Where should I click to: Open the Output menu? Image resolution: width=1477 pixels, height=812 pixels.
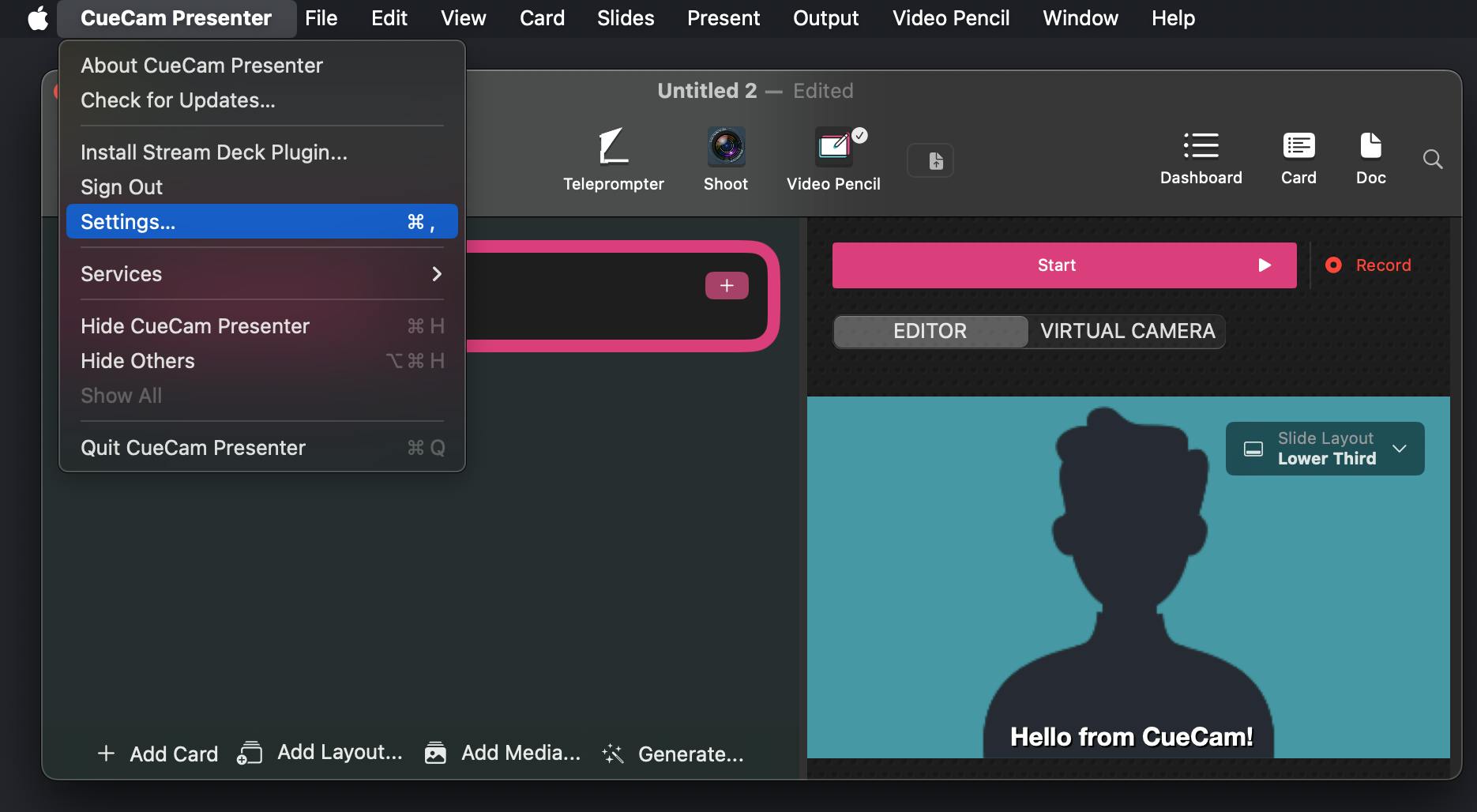pyautogui.click(x=825, y=18)
